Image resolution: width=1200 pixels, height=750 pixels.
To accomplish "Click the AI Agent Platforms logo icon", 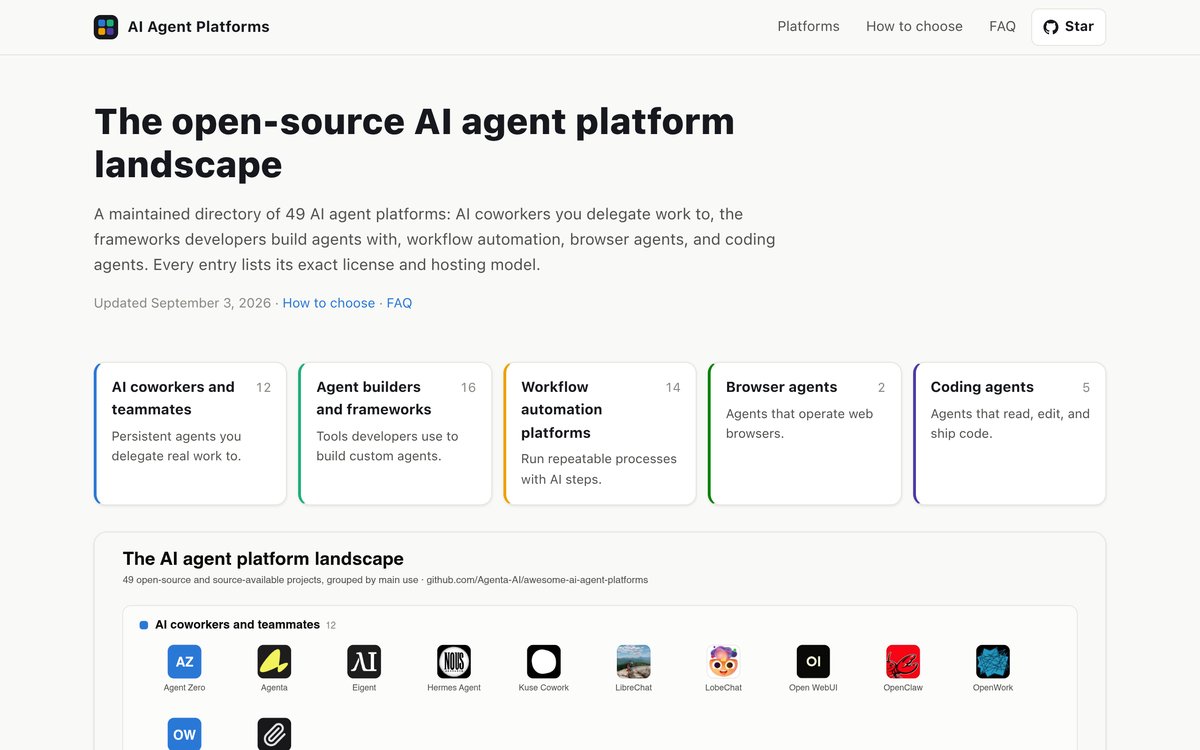I will [106, 27].
